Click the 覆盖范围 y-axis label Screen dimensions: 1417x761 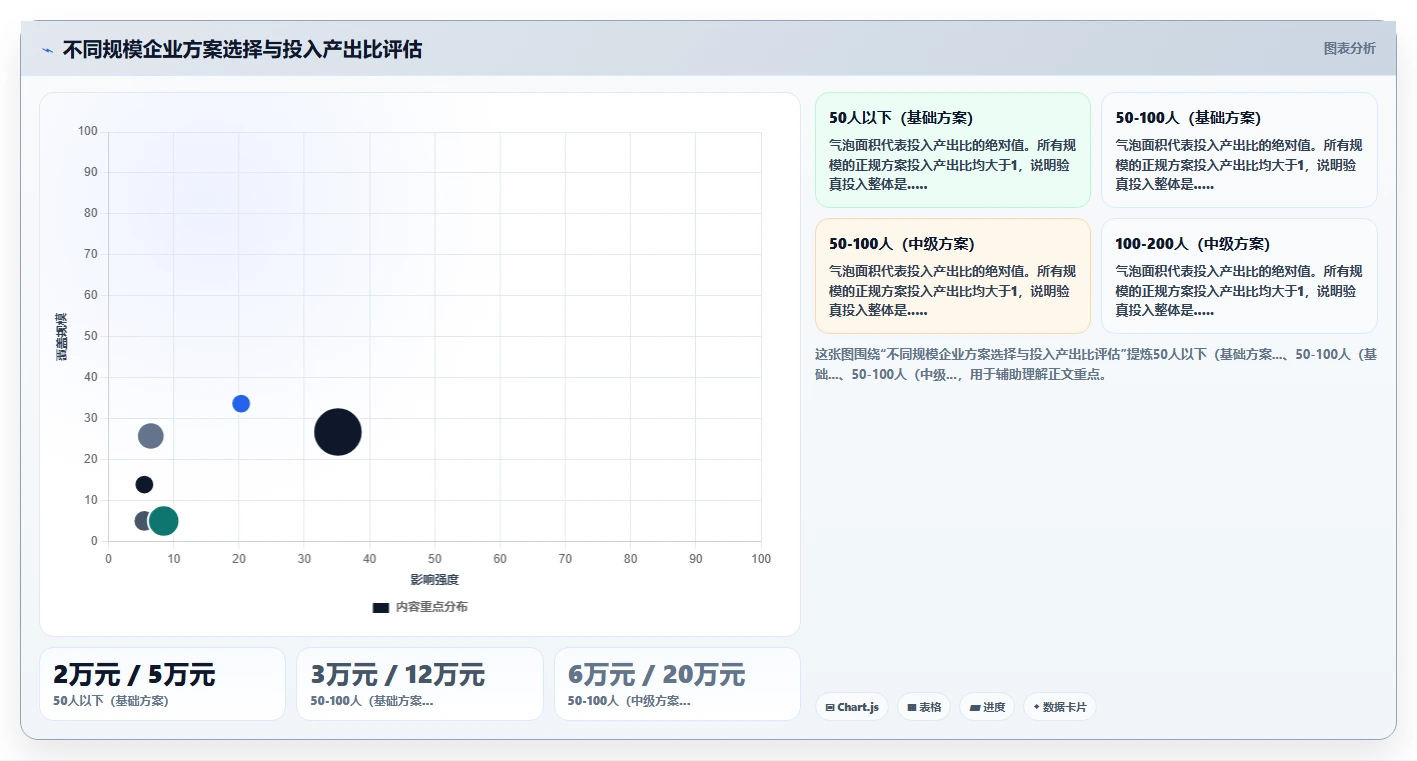coord(62,336)
